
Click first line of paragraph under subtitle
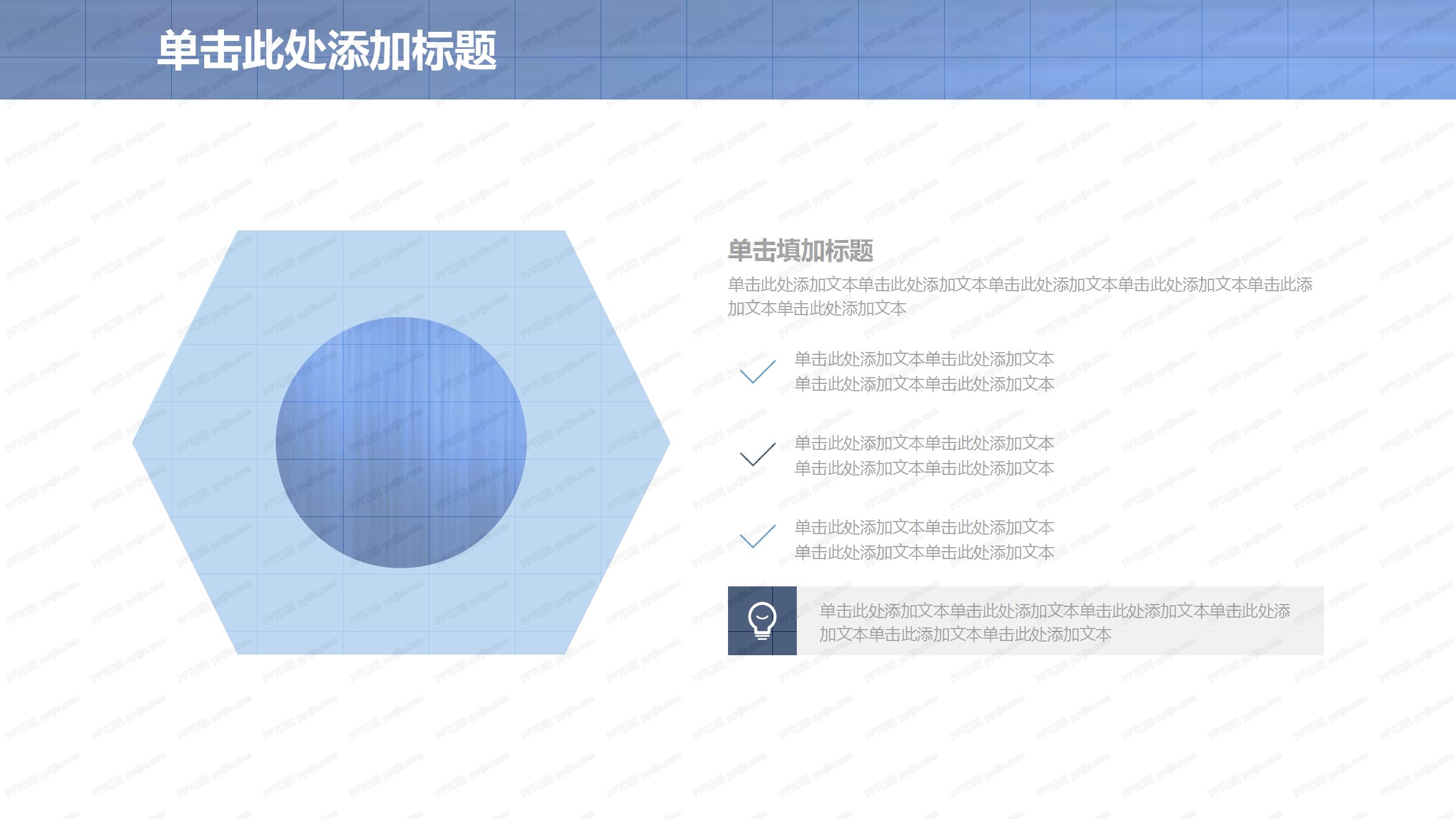click(x=1019, y=284)
